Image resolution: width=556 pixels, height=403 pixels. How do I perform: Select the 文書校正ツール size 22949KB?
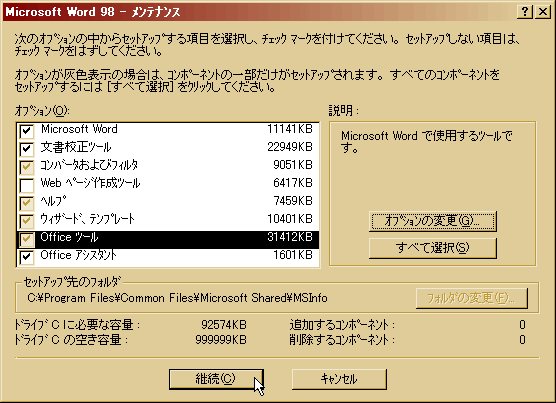coord(290,147)
